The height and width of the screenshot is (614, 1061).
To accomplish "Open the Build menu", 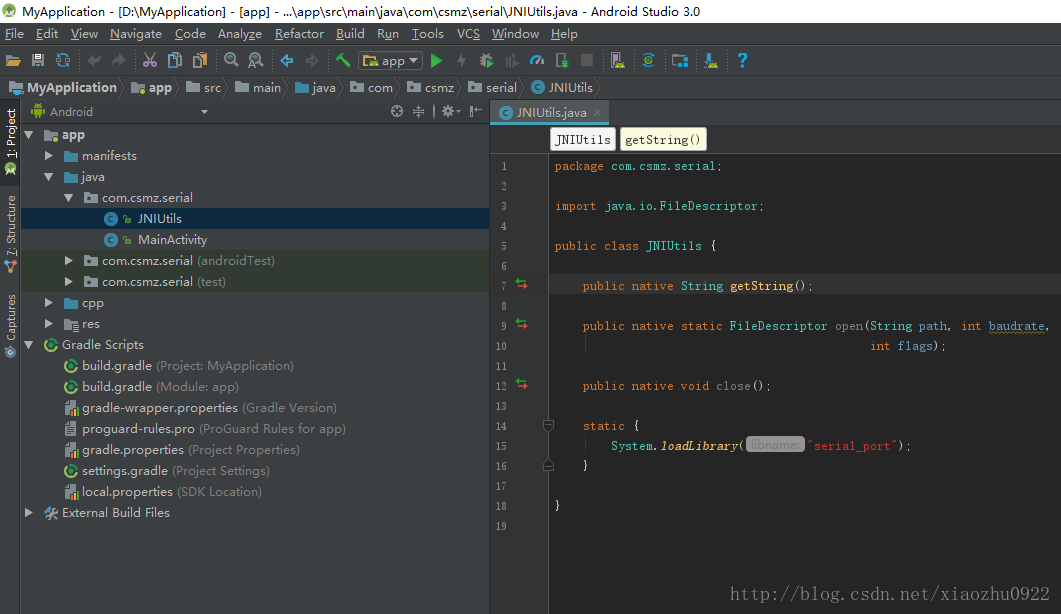I will pyautogui.click(x=350, y=34).
